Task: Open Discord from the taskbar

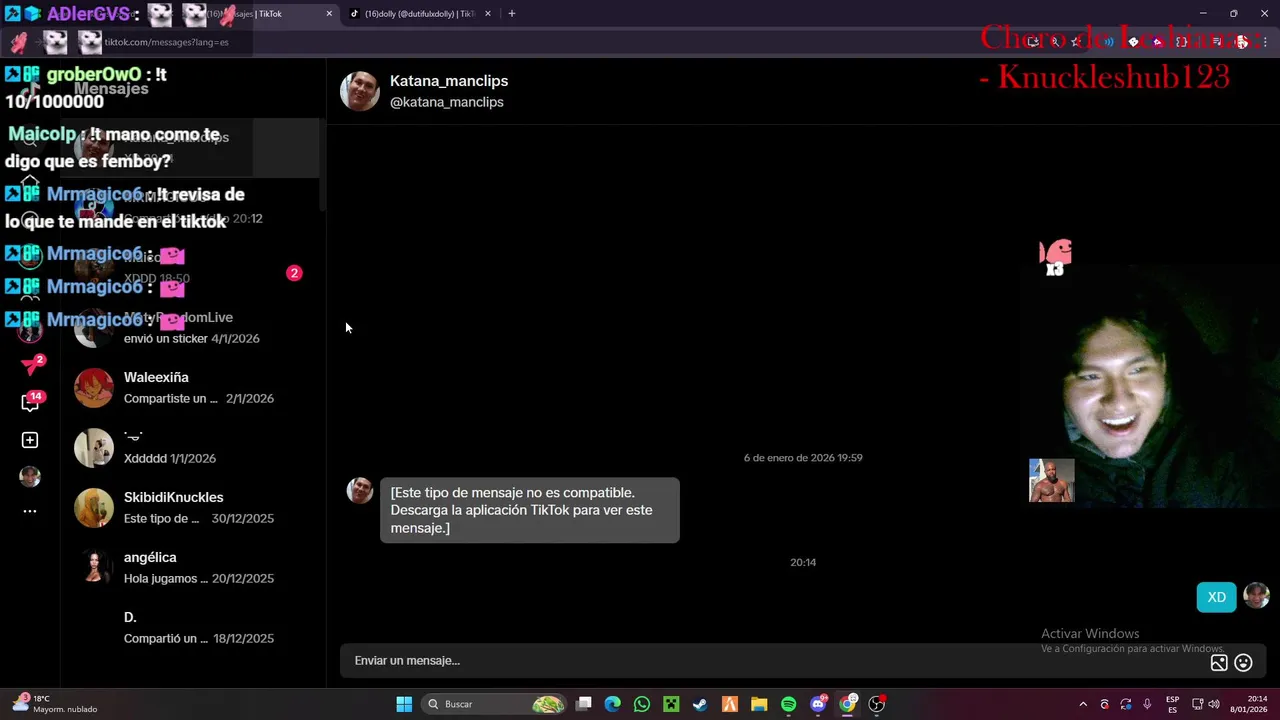Action: (818, 704)
